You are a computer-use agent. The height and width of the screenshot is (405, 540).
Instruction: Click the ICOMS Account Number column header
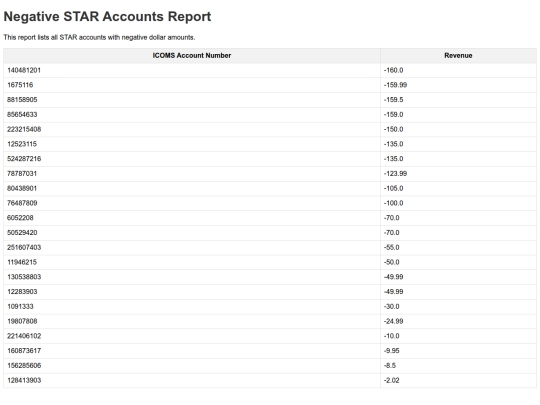click(x=192, y=55)
